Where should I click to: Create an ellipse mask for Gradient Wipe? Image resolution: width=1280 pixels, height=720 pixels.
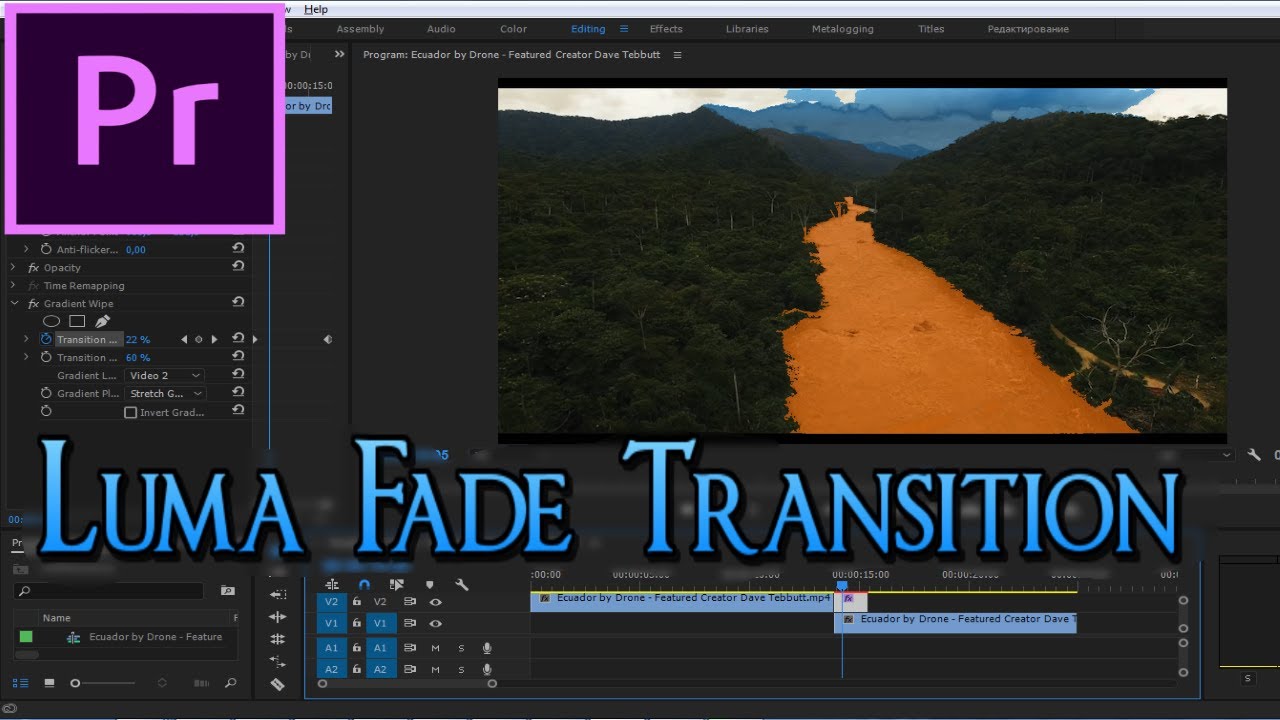tap(51, 321)
